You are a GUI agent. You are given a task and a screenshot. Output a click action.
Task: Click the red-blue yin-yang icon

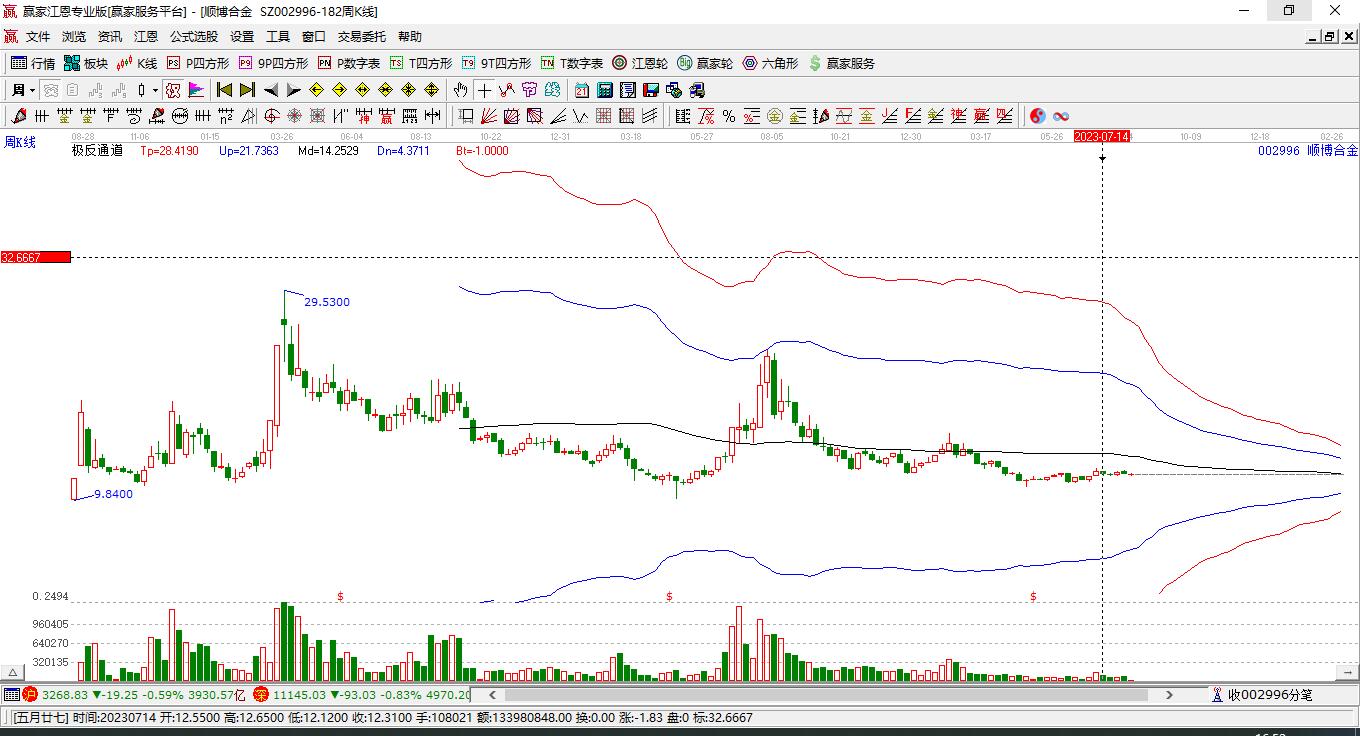click(1038, 116)
